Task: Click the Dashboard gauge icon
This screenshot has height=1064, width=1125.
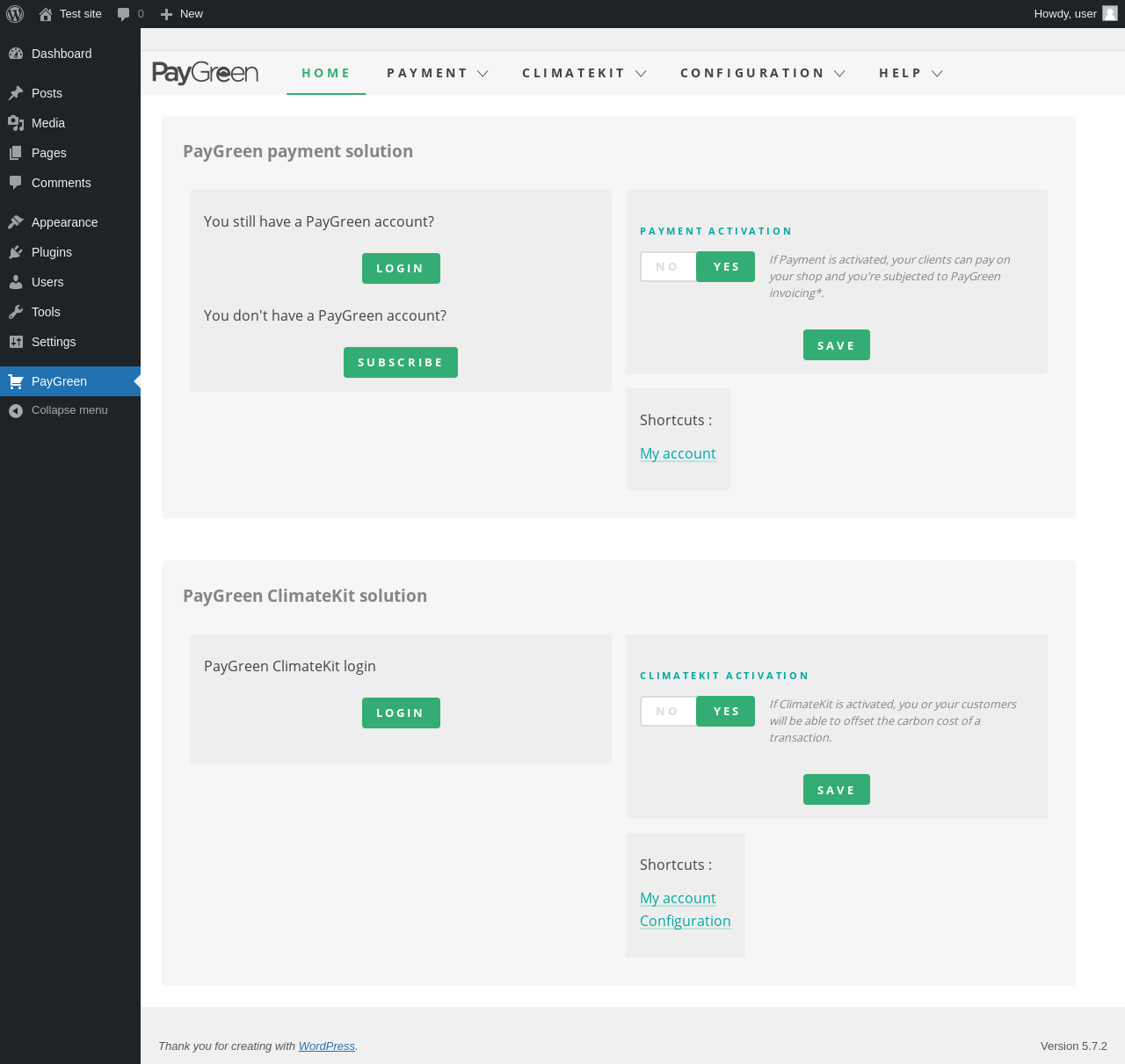Action: click(x=16, y=54)
